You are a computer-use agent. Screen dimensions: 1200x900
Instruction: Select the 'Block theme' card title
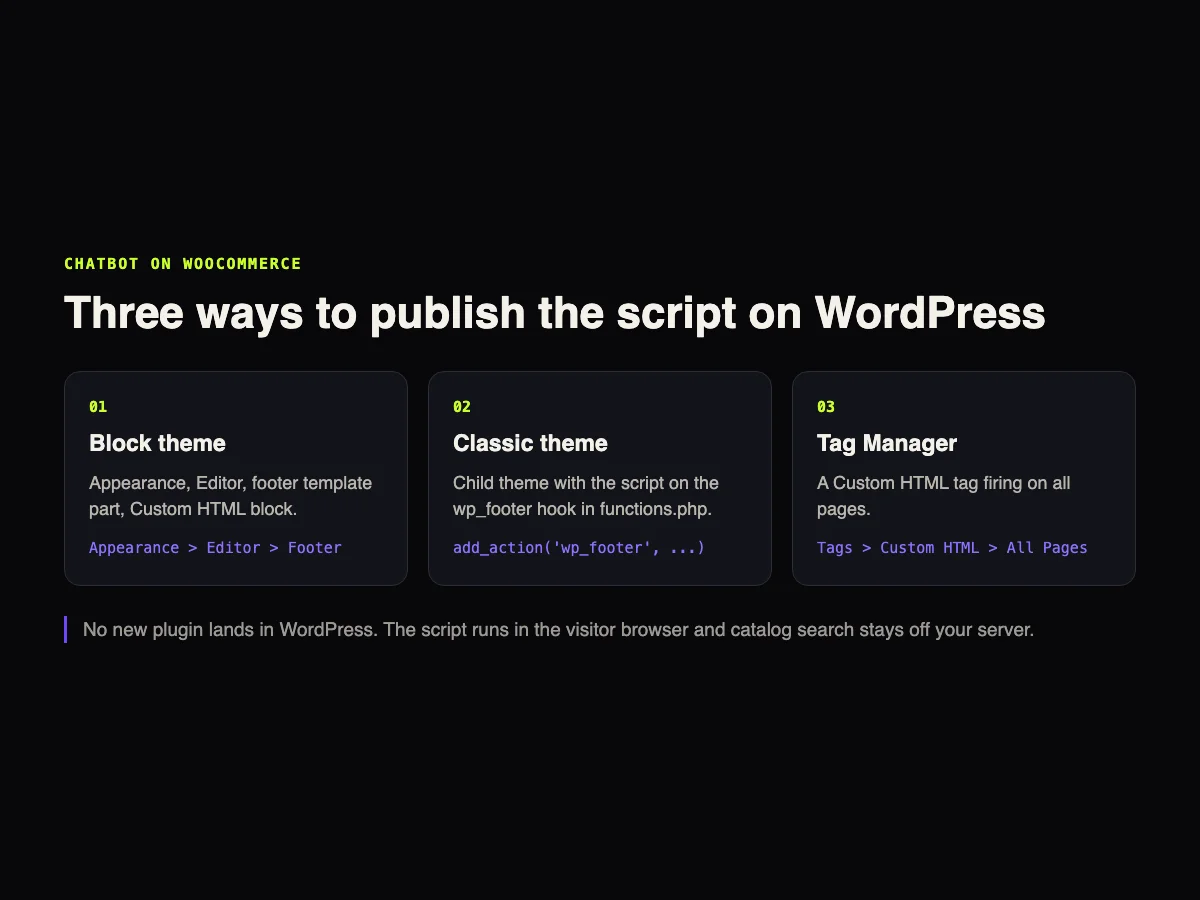(x=157, y=443)
